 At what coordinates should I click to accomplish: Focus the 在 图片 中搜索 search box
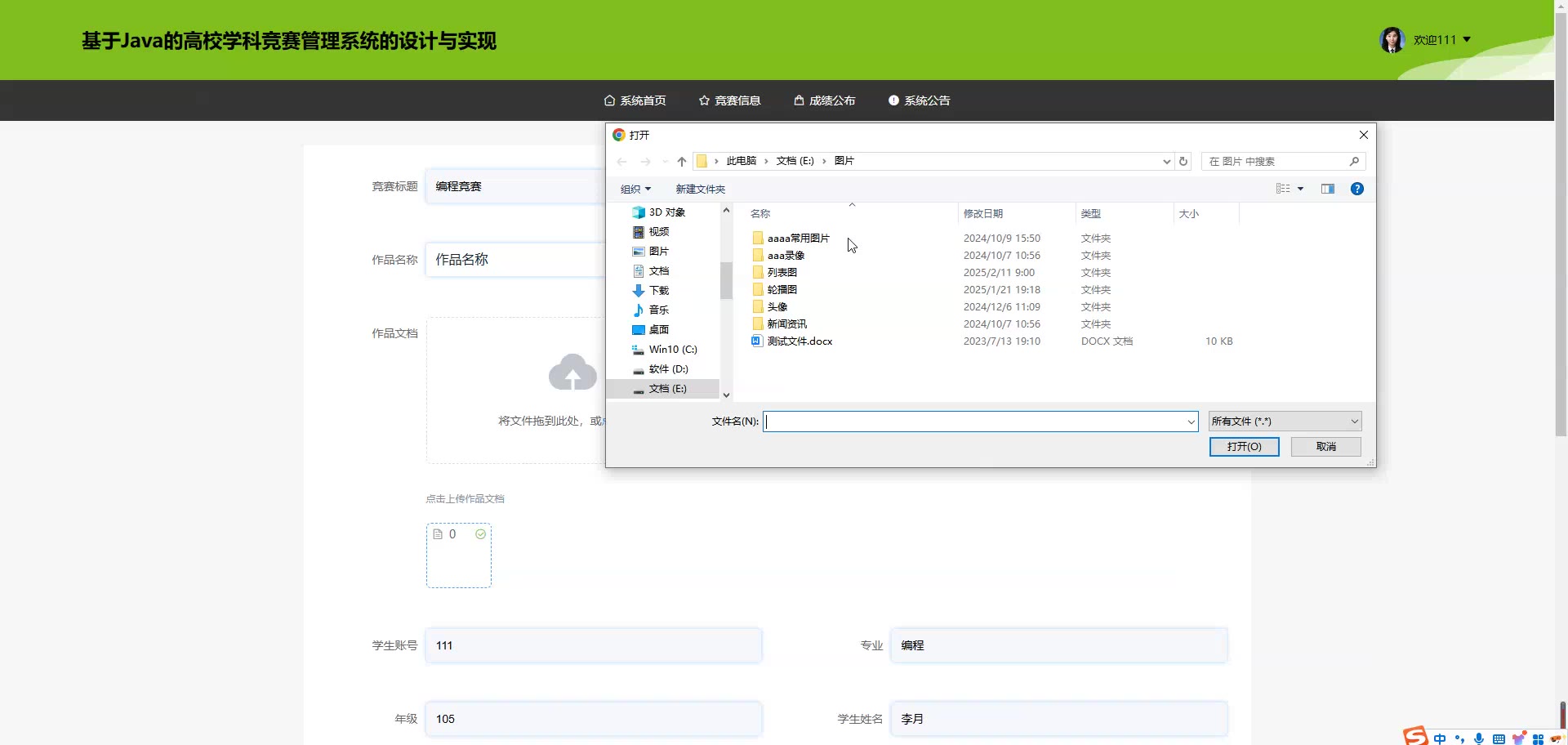pyautogui.click(x=1283, y=162)
